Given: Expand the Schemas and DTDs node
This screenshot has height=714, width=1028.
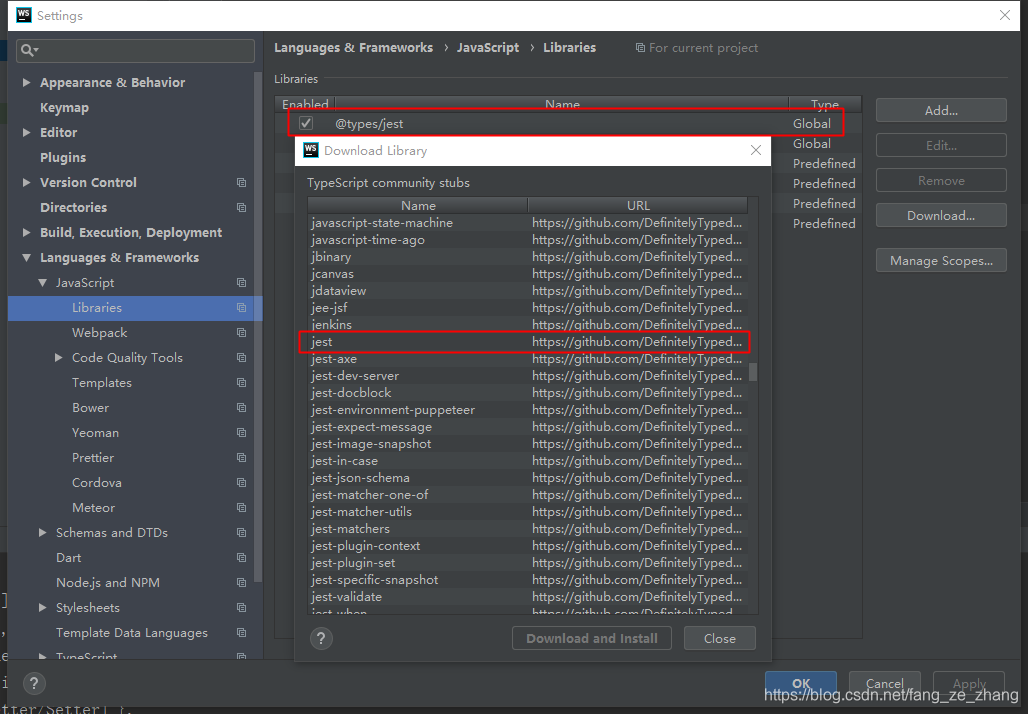Looking at the screenshot, I should point(41,532).
